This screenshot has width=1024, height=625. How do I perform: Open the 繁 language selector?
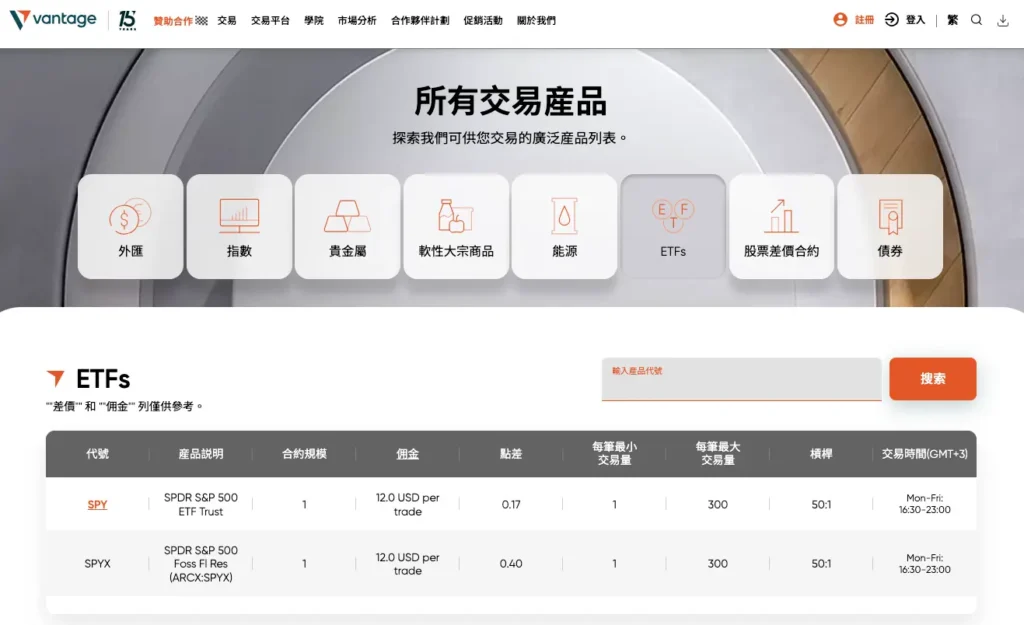click(x=952, y=20)
